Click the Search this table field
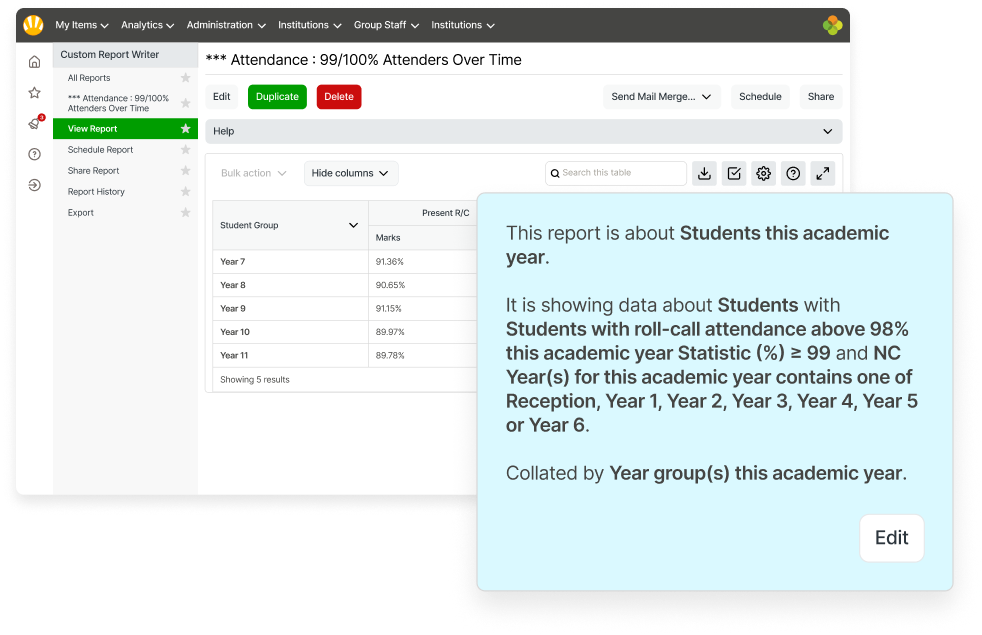The image size is (982, 635). pos(615,173)
